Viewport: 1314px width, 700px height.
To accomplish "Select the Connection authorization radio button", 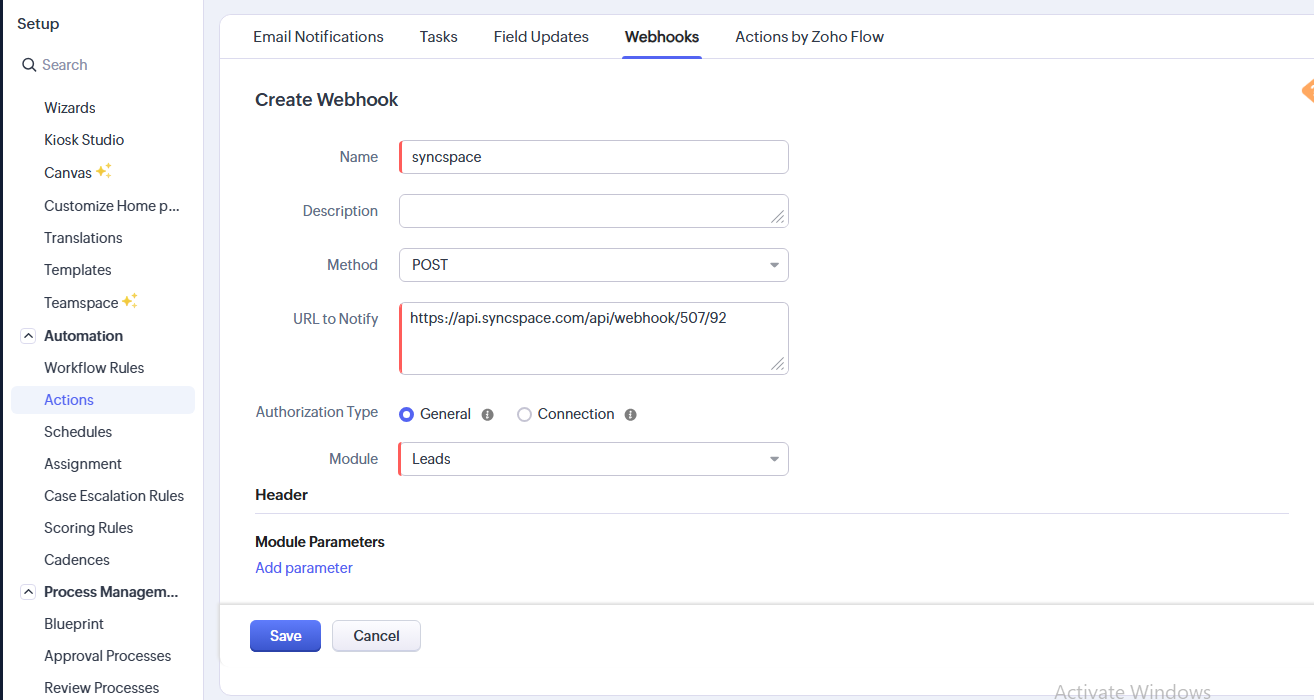I will coord(524,414).
